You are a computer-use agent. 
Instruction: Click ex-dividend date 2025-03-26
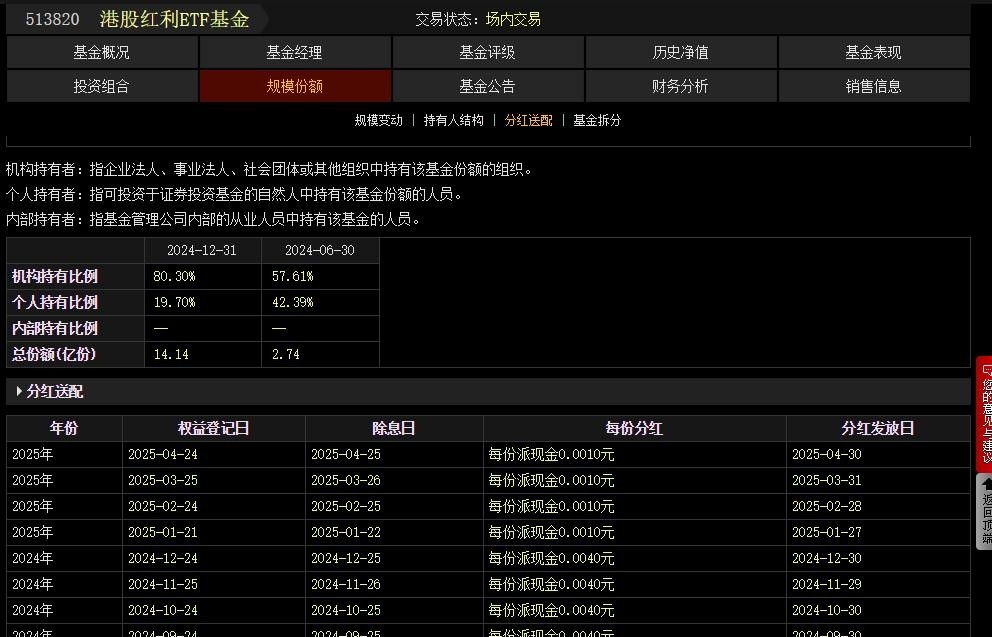(x=346, y=480)
